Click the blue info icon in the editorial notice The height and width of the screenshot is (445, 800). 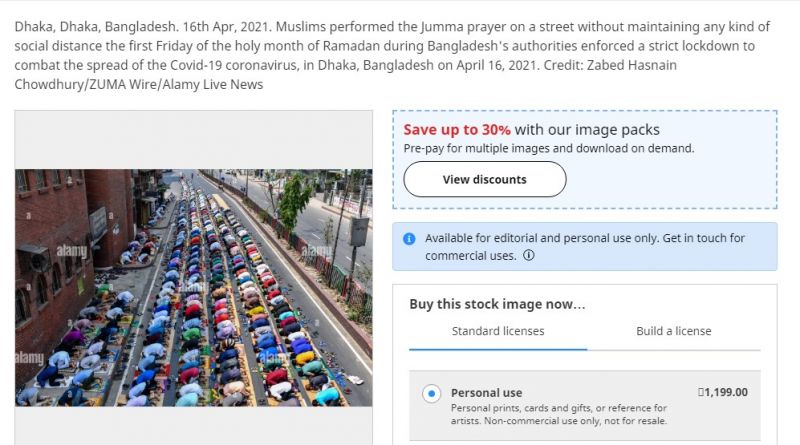(x=409, y=238)
